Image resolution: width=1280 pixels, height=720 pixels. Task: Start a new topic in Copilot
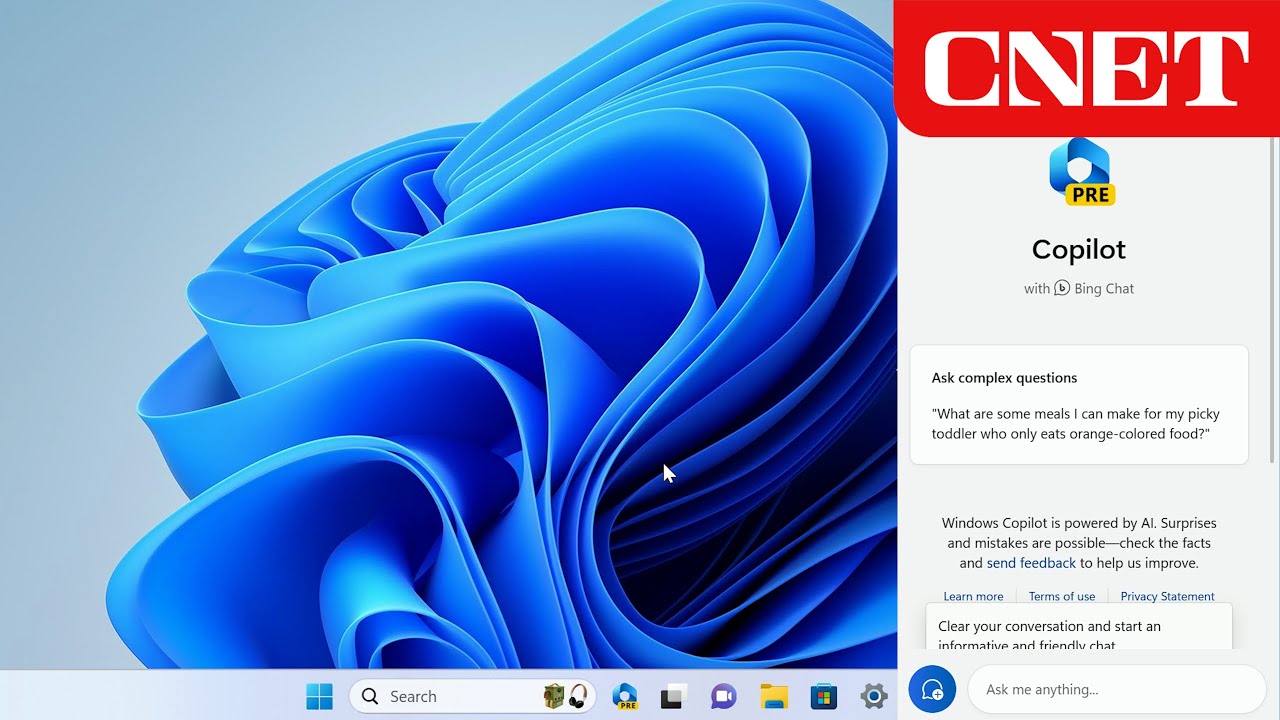tap(932, 690)
